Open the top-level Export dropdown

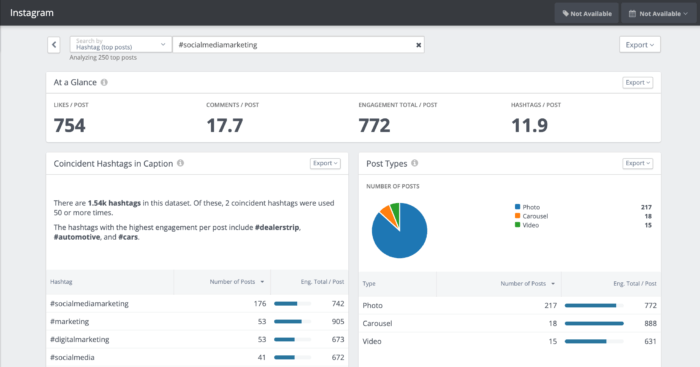640,45
